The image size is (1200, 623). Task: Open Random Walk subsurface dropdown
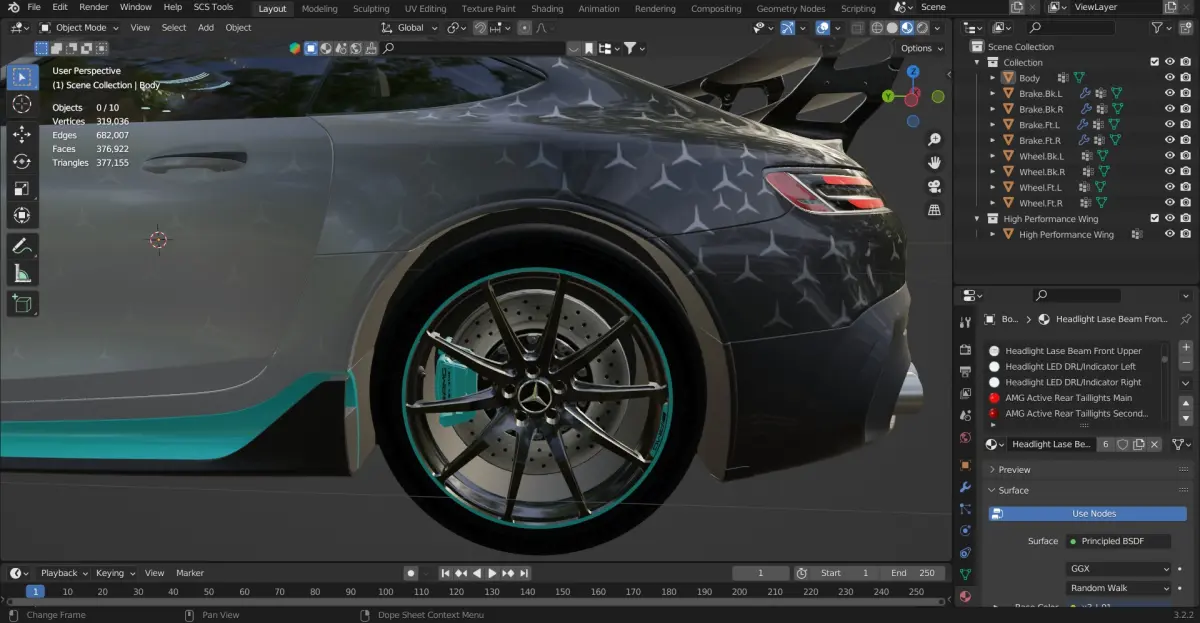coord(1118,588)
